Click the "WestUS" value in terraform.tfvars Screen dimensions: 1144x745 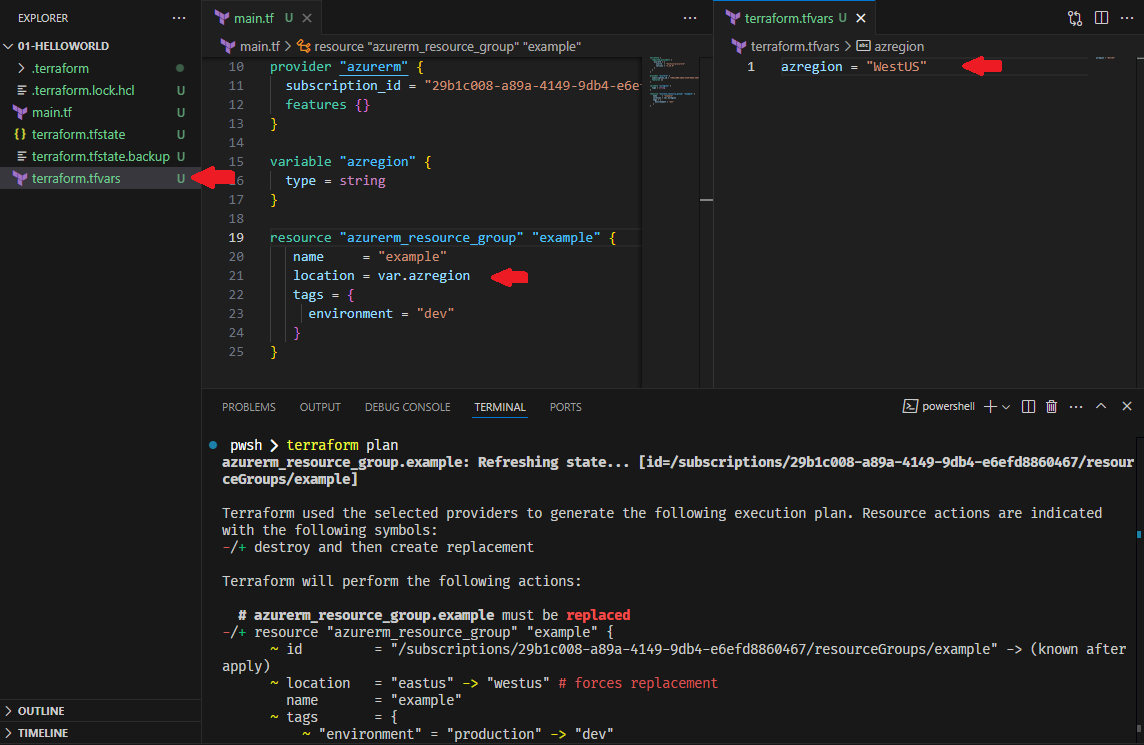(896, 66)
